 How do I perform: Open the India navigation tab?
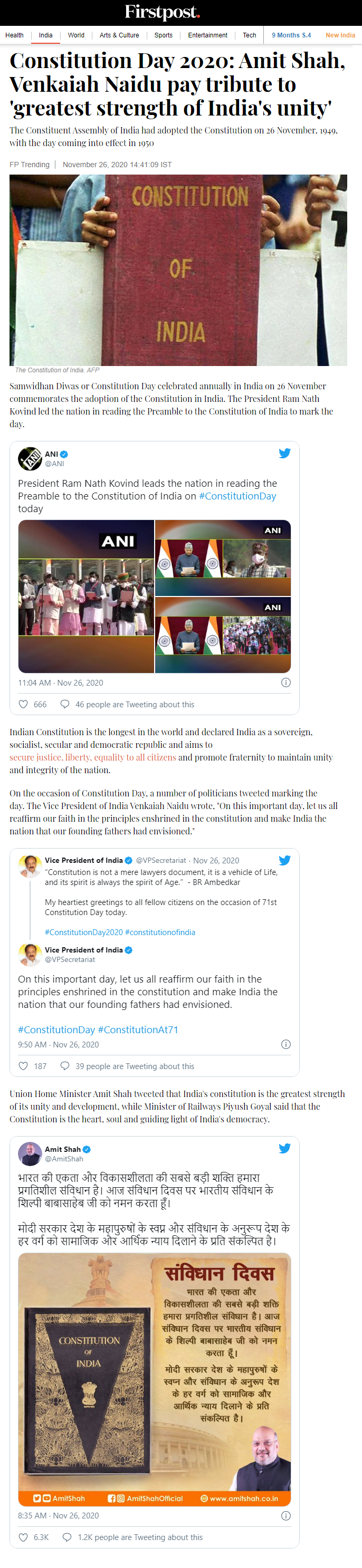point(46,35)
